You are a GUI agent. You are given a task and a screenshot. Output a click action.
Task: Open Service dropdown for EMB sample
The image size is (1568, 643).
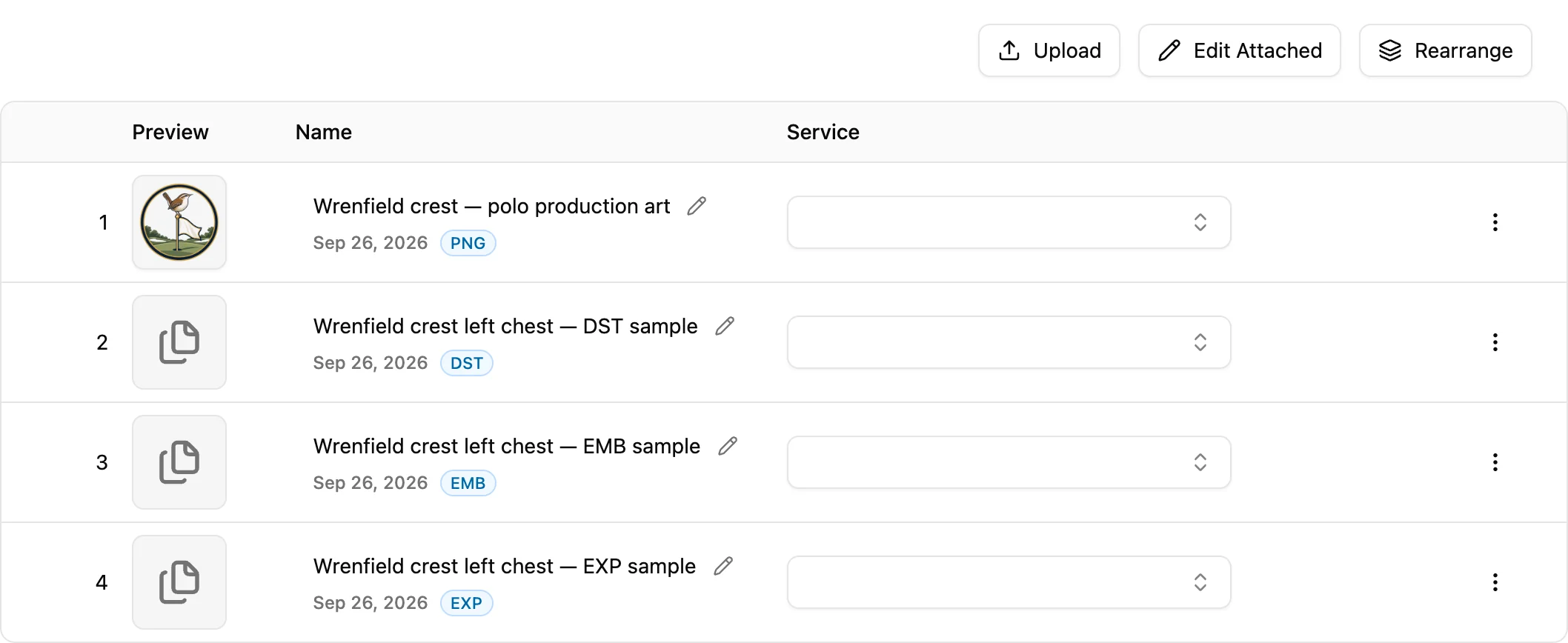(x=1009, y=462)
